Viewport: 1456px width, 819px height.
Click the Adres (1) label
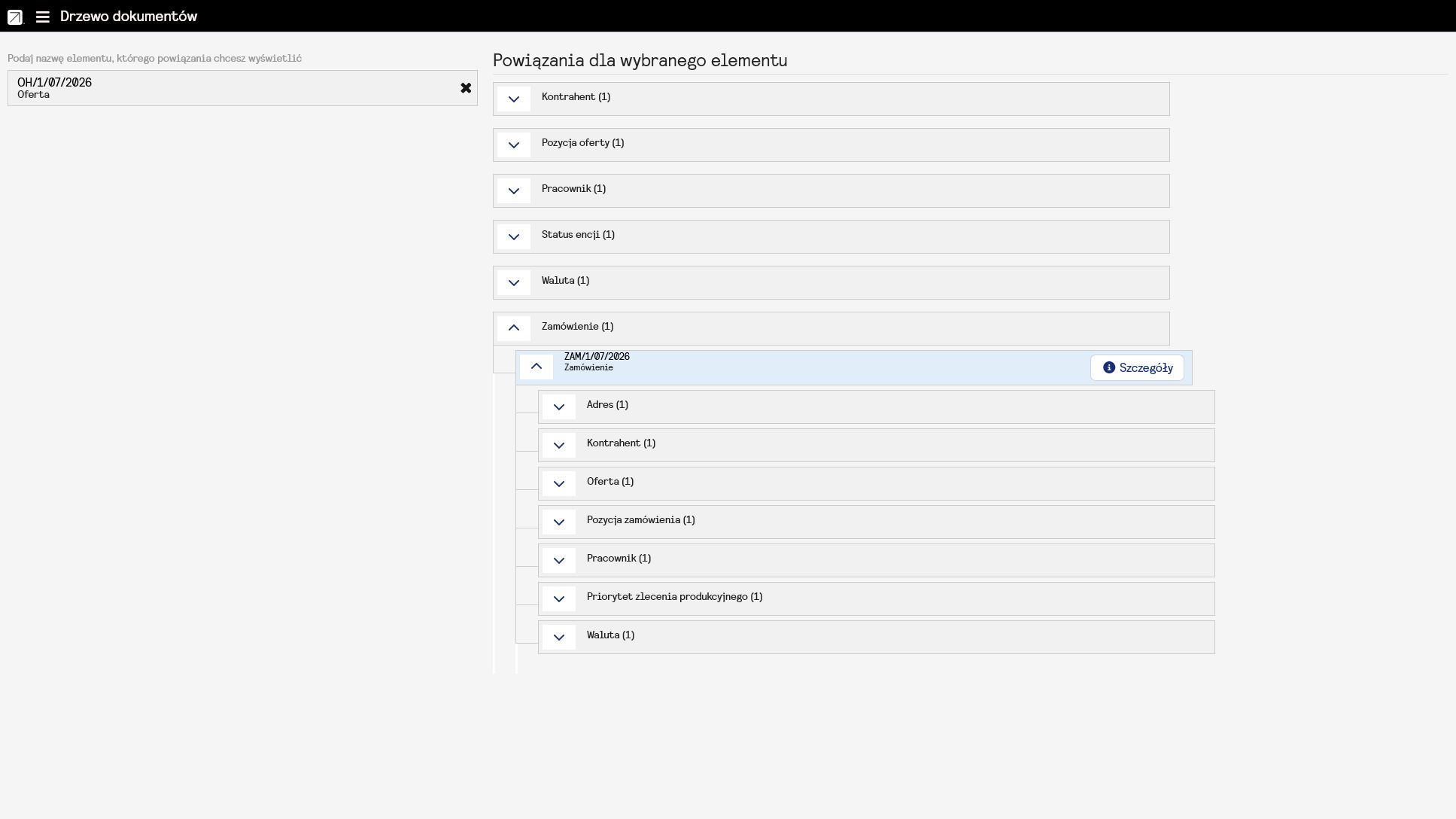[607, 405]
